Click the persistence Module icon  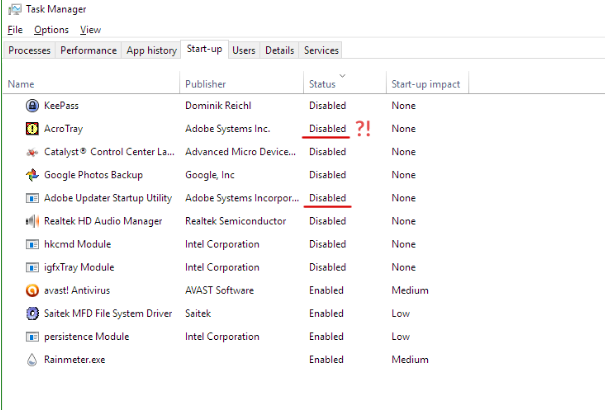[x=32, y=337]
